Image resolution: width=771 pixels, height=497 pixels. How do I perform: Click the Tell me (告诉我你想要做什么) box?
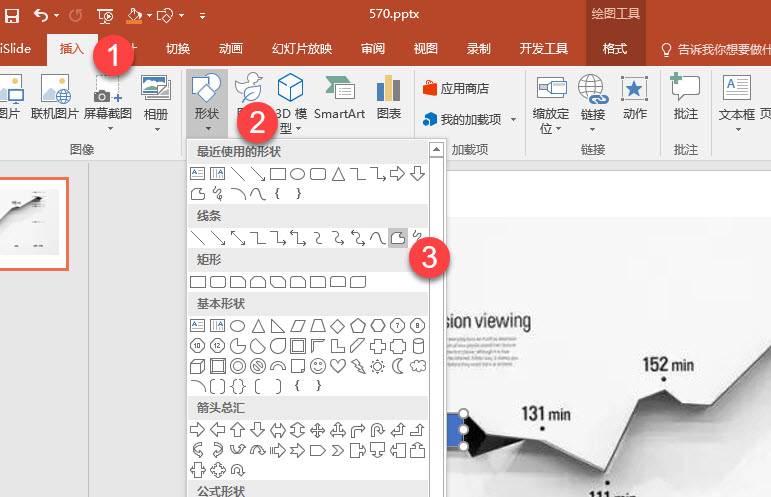[x=715, y=49]
